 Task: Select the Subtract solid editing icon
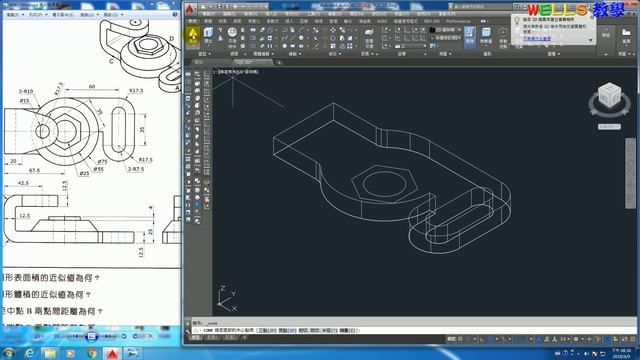(x=253, y=38)
